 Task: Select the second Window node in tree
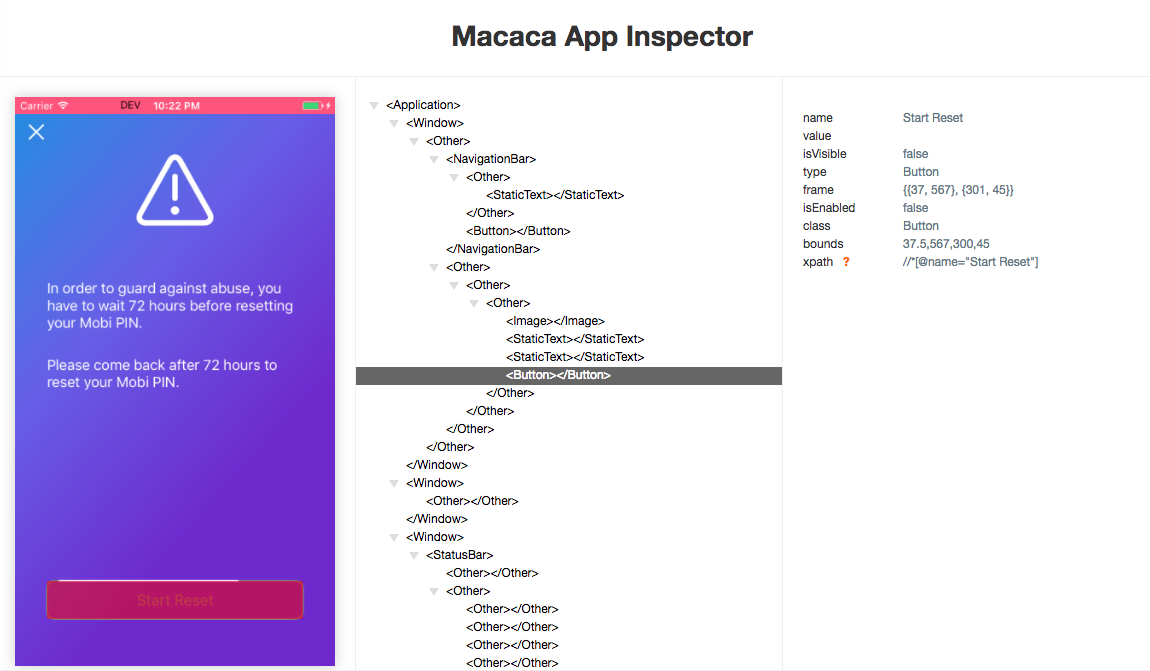434,483
